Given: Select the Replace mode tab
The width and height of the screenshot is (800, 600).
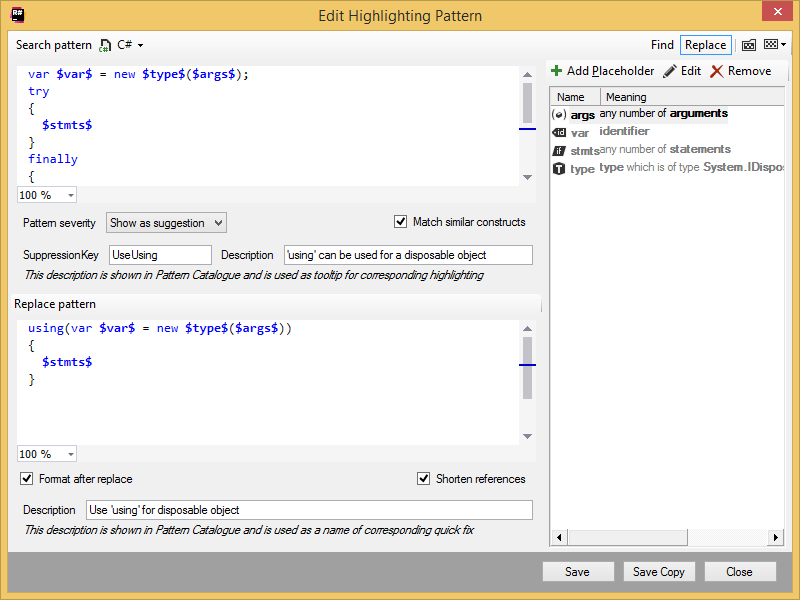Looking at the screenshot, I should tap(705, 45).
